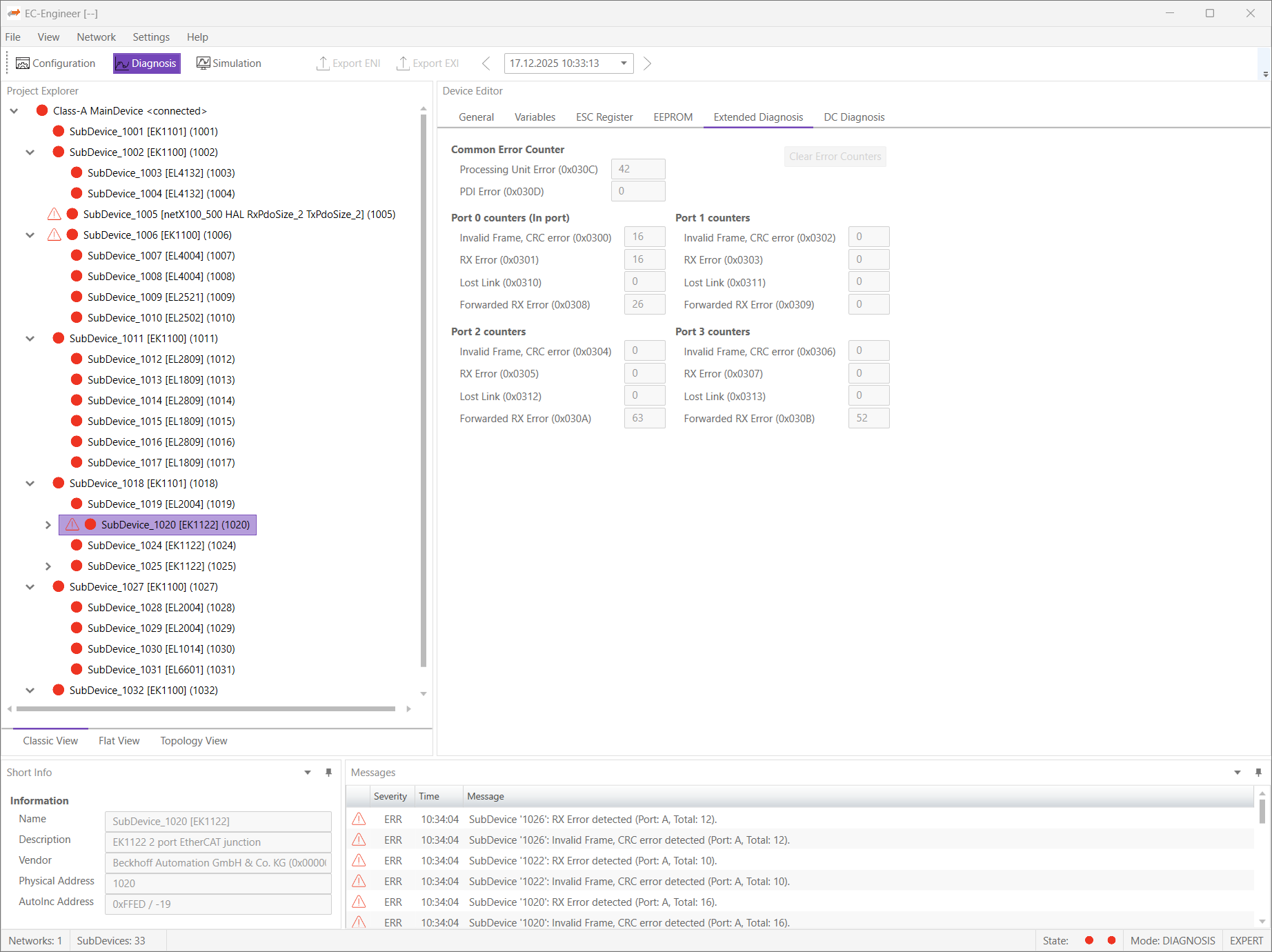Collapse SubDevice_1027 in the tree
The image size is (1272, 952).
[30, 586]
